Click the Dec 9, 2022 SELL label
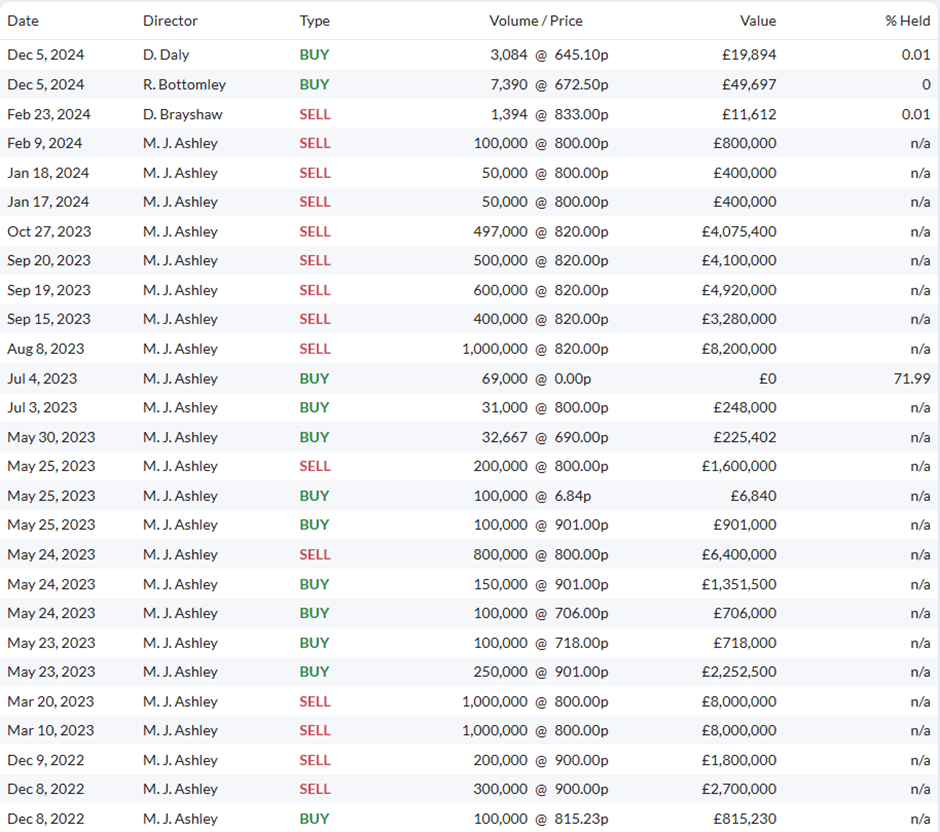The image size is (940, 832). pyautogui.click(x=315, y=760)
